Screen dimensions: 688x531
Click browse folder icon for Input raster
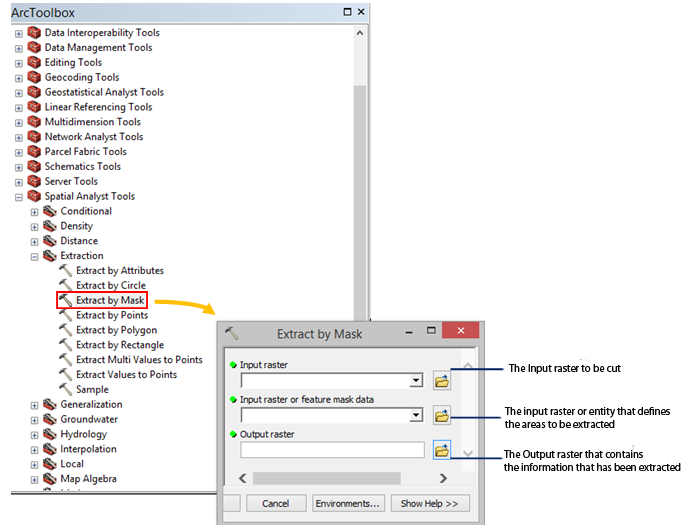[442, 381]
